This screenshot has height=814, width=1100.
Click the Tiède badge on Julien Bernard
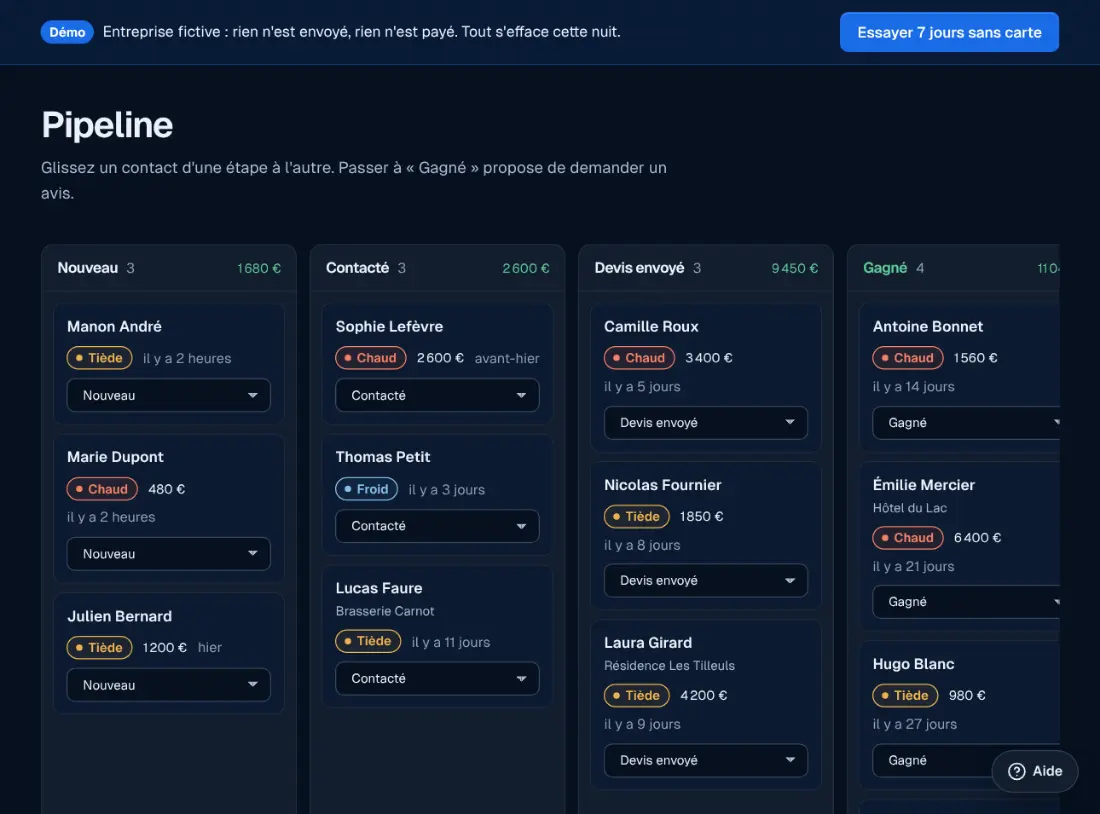99,648
